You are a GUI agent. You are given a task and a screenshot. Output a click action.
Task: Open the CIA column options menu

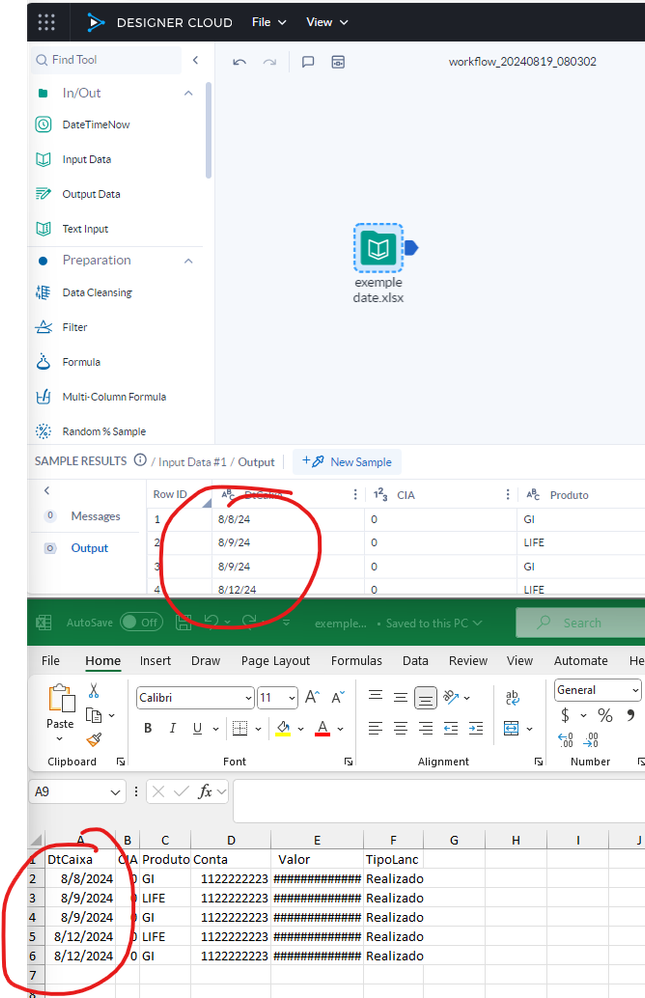pyautogui.click(x=507, y=495)
